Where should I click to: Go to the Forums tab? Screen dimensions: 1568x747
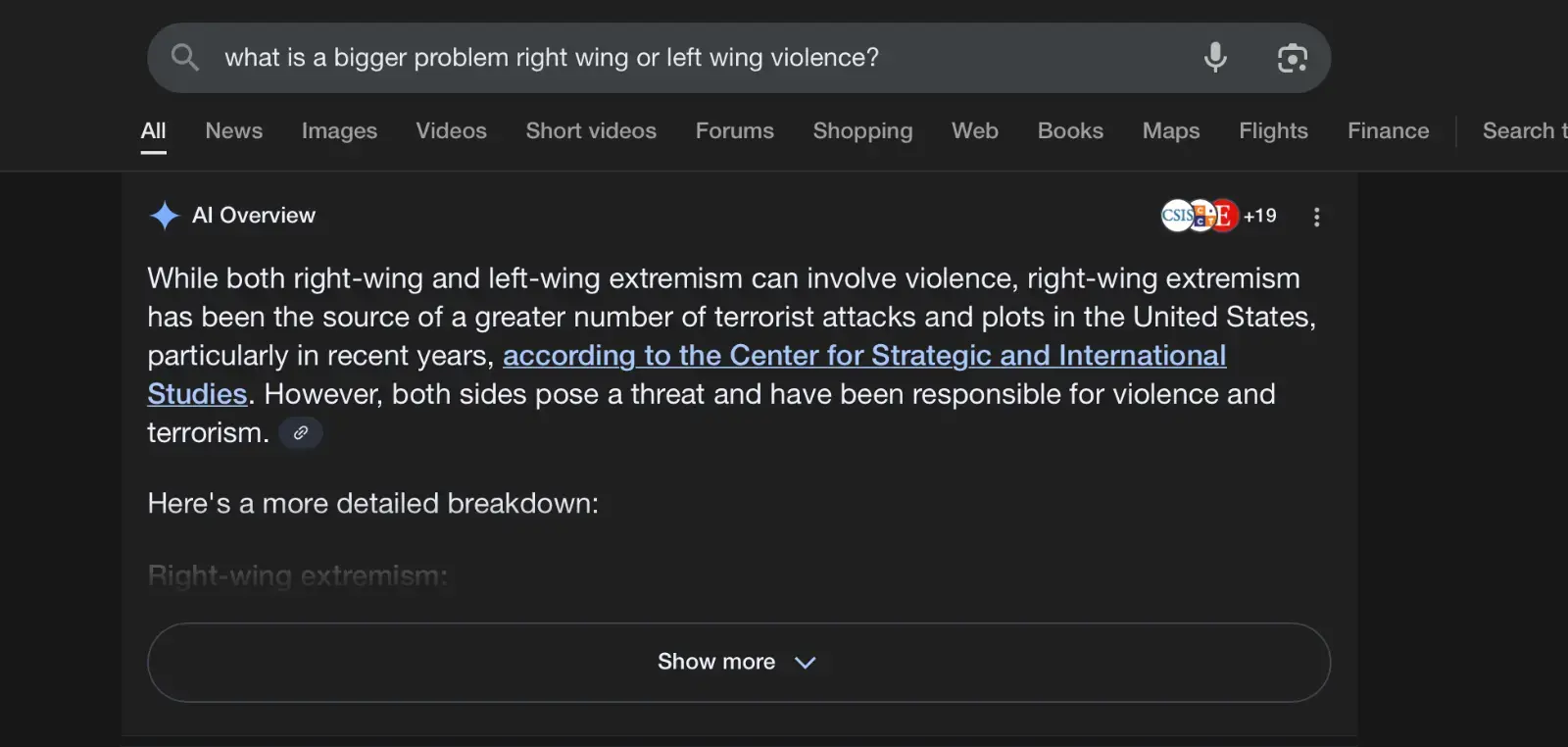click(x=734, y=130)
